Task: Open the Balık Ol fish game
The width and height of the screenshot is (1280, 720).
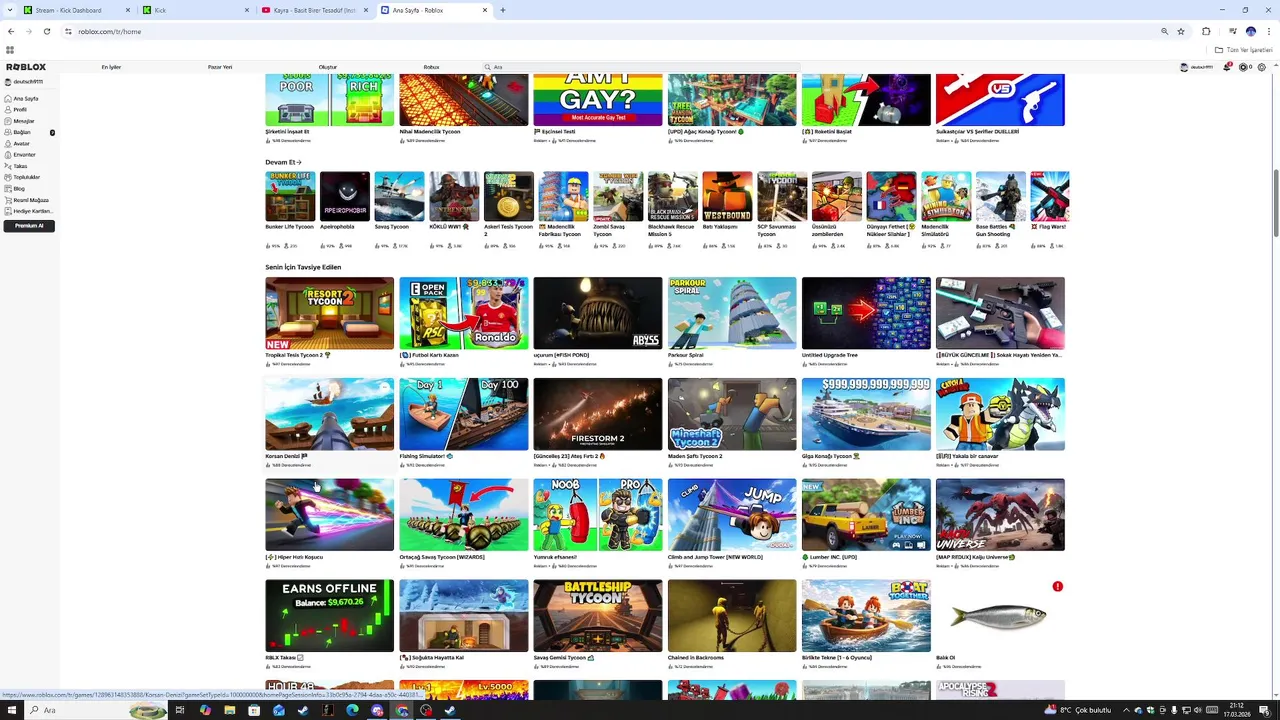Action: coord(1000,616)
